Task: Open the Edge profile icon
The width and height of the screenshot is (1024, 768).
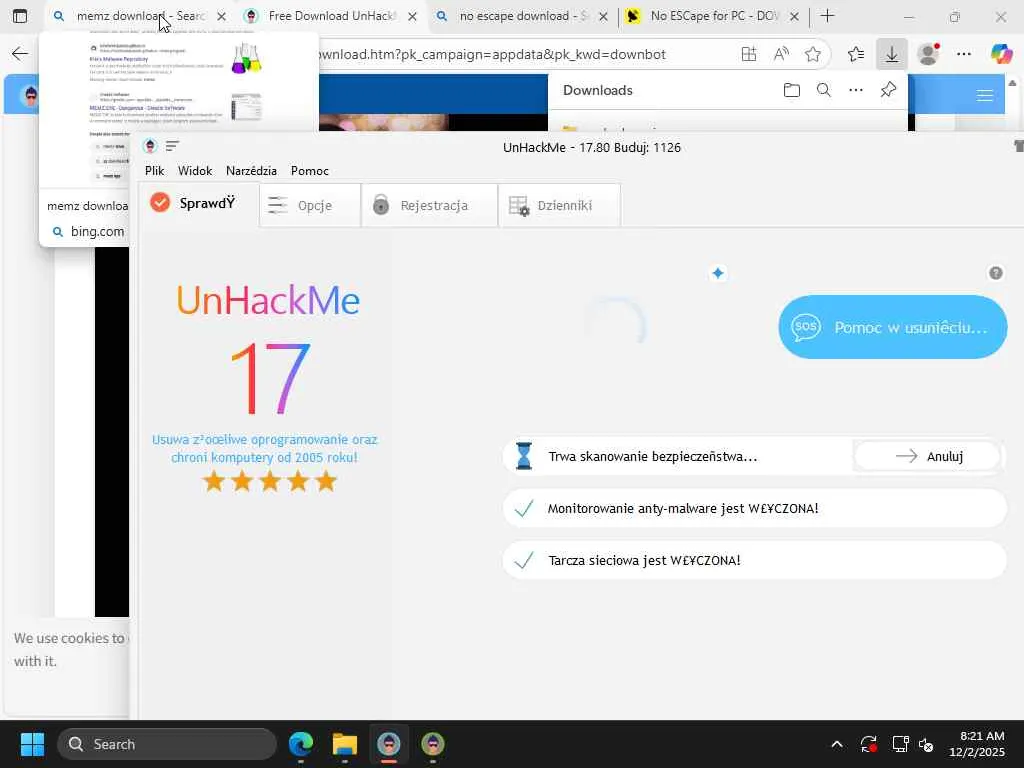Action: pyautogui.click(x=928, y=54)
